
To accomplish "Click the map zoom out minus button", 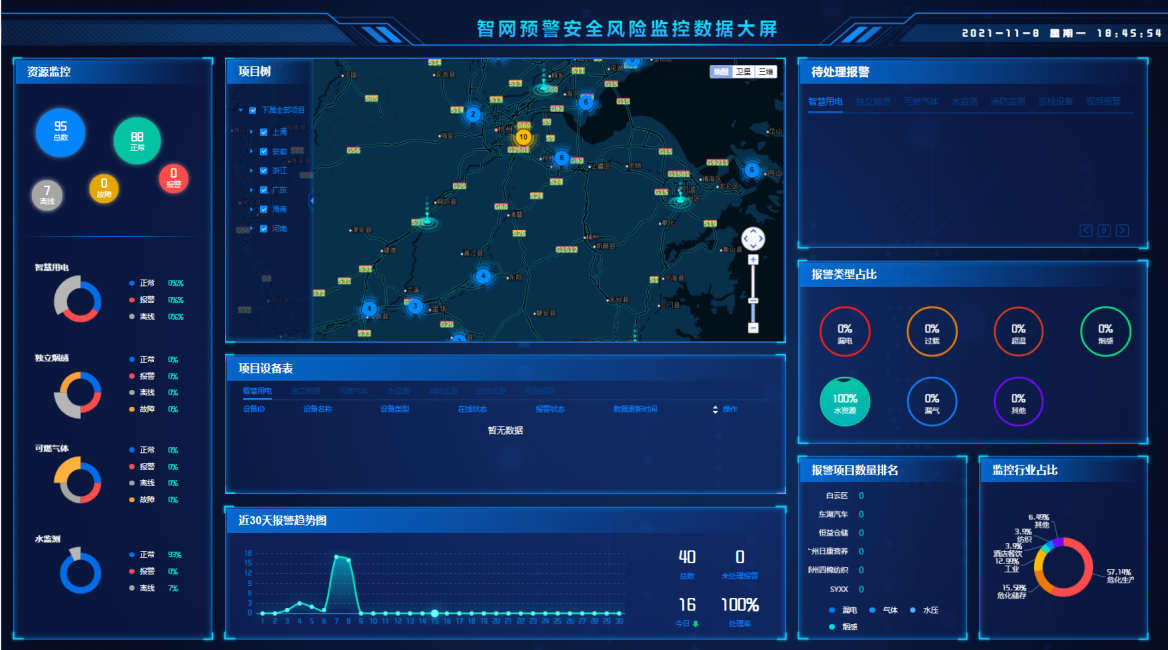I will click(x=753, y=328).
